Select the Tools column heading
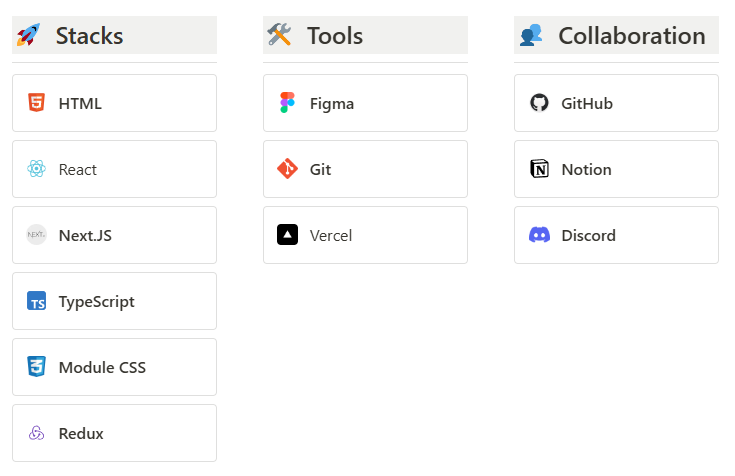 [x=335, y=36]
